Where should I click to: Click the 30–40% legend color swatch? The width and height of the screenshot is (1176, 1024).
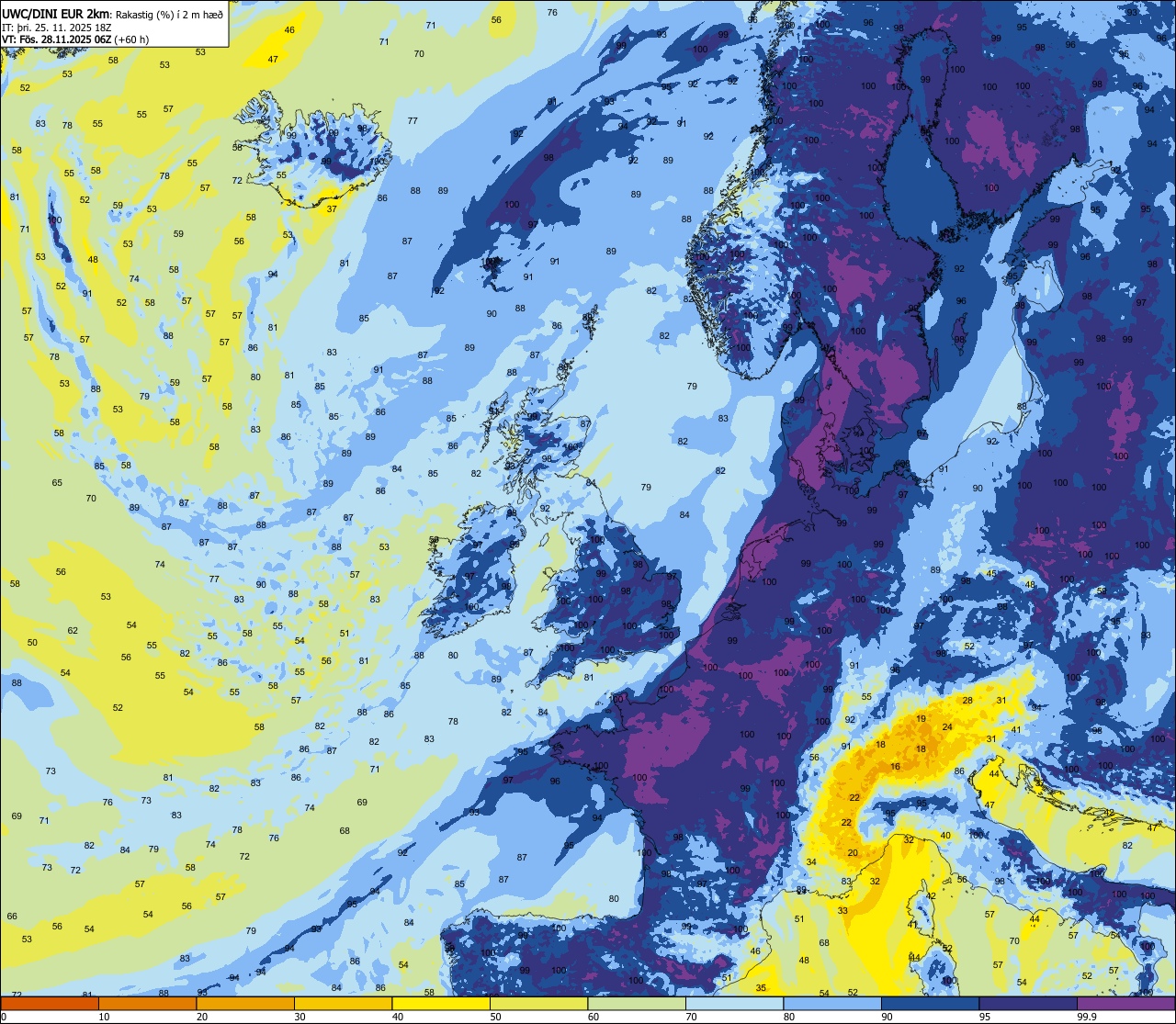(343, 1003)
